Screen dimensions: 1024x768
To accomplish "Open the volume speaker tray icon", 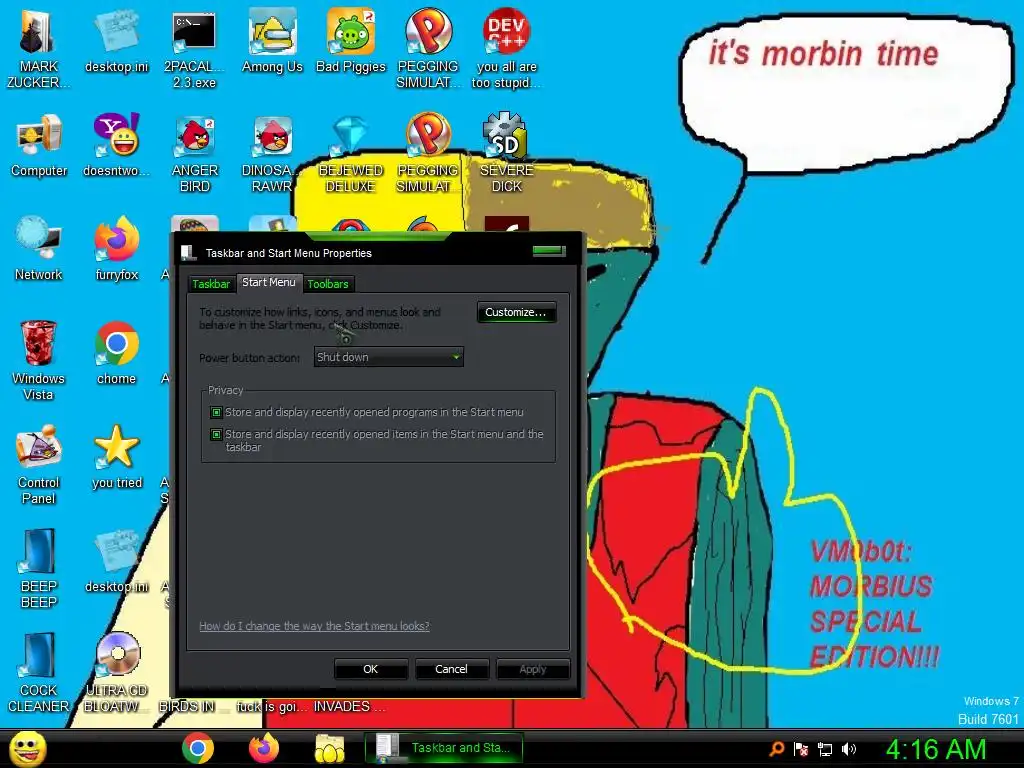I will pos(849,749).
